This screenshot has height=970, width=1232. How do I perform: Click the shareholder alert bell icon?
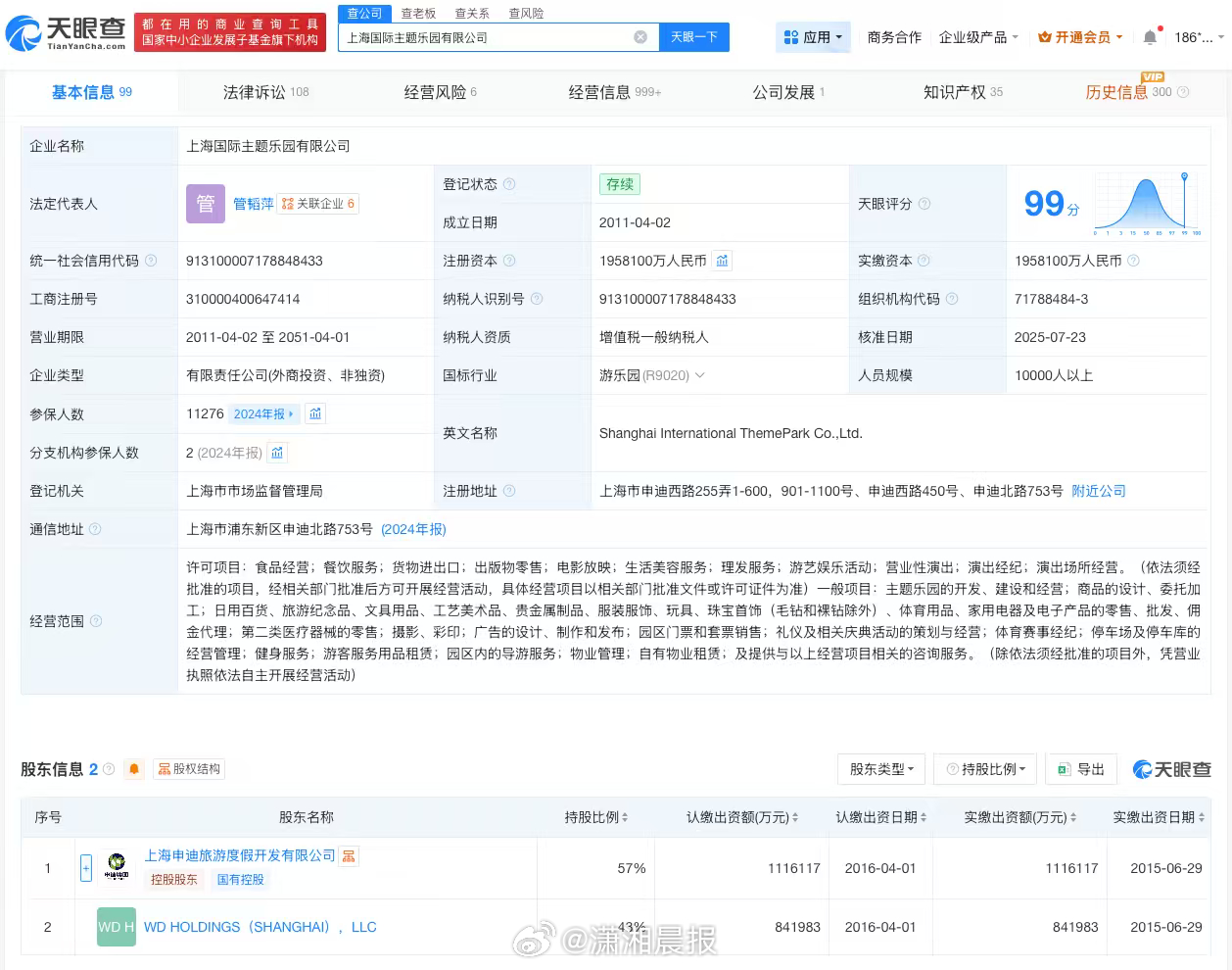(134, 769)
